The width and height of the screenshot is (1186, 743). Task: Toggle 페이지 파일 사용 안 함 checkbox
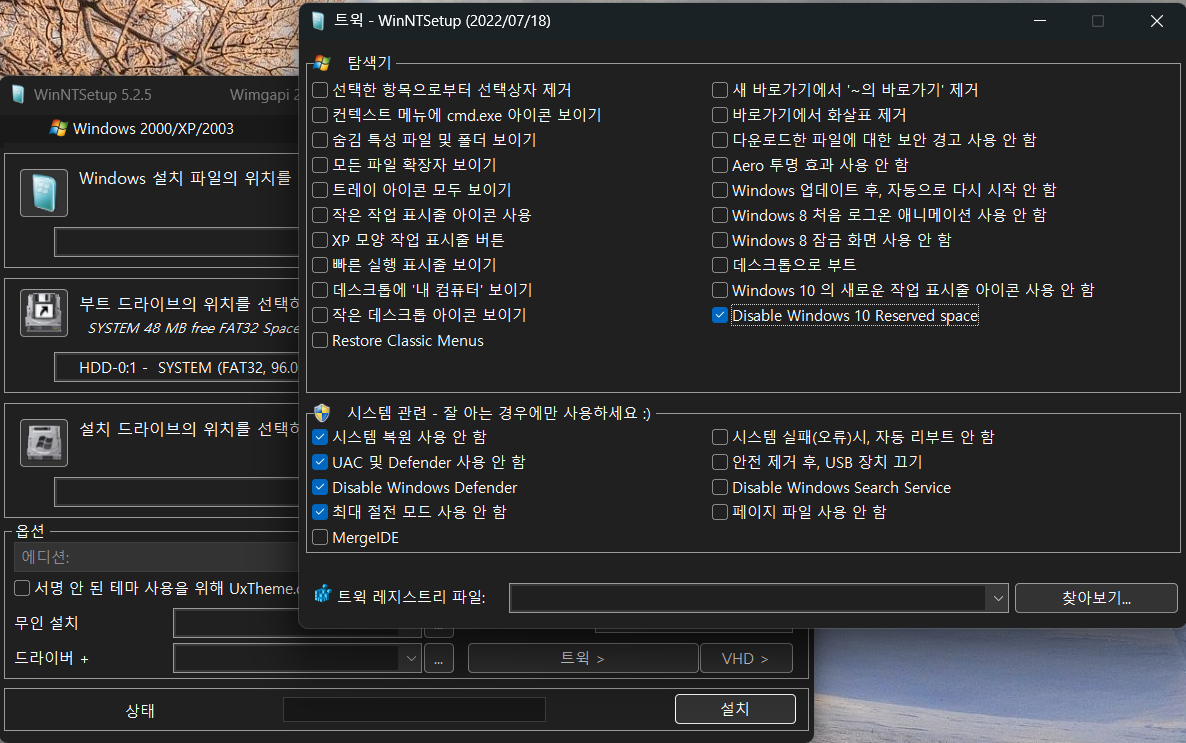(x=720, y=511)
